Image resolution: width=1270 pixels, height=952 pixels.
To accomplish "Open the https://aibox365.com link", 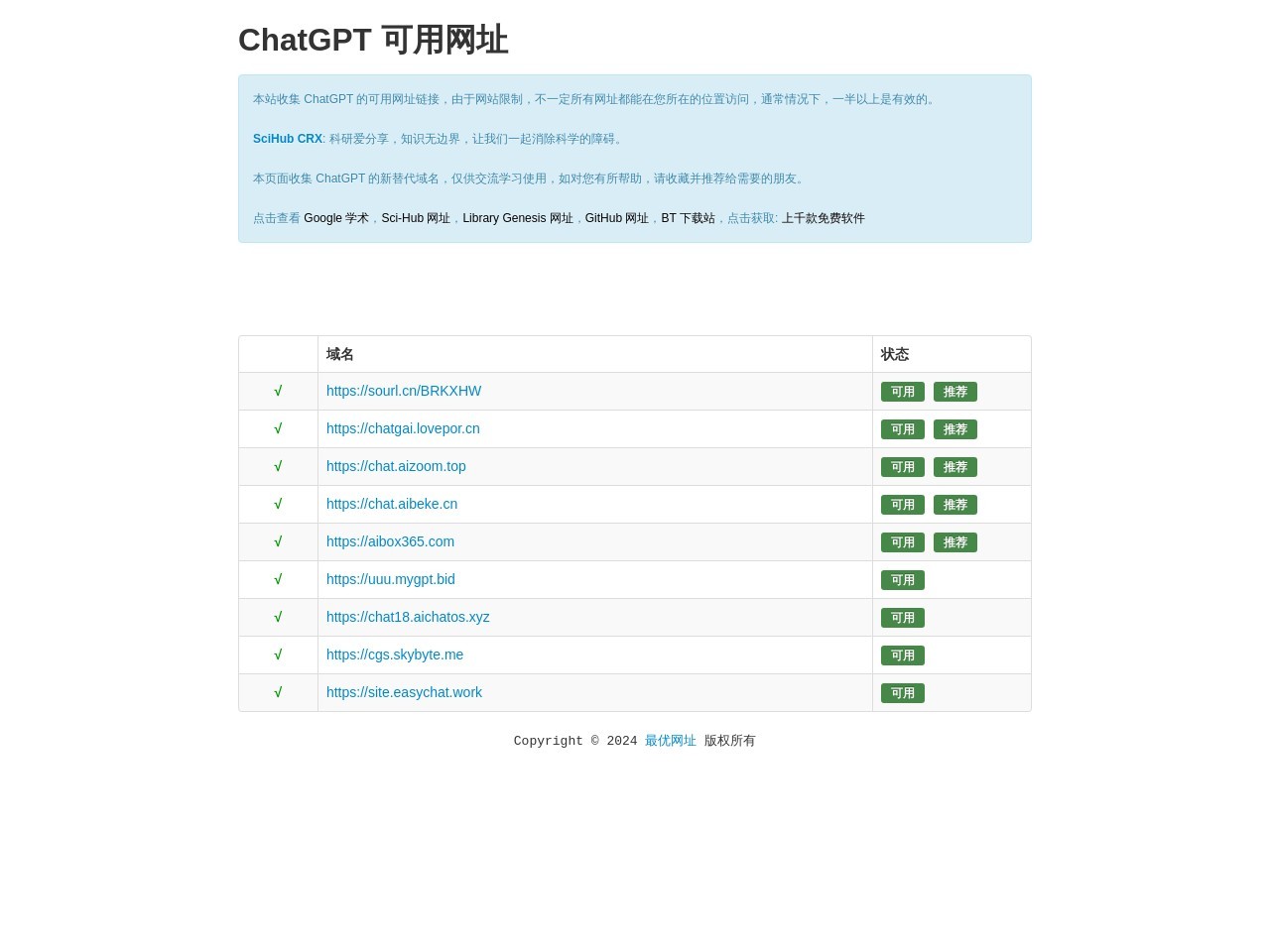I will coord(390,541).
